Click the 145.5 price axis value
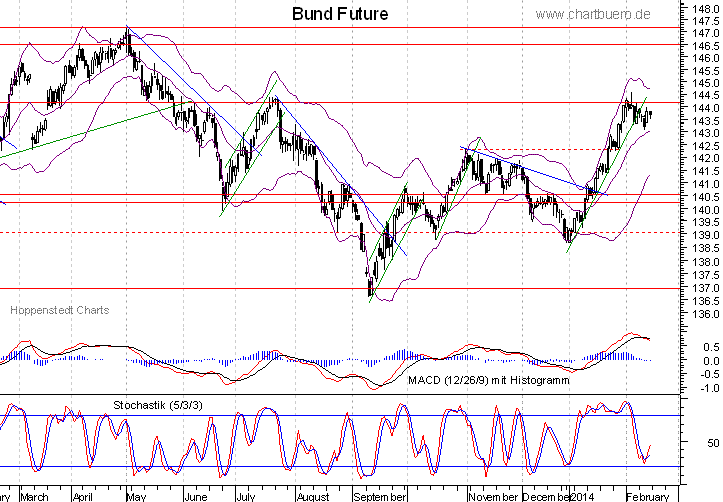The image size is (723, 502). pyautogui.click(x=706, y=71)
